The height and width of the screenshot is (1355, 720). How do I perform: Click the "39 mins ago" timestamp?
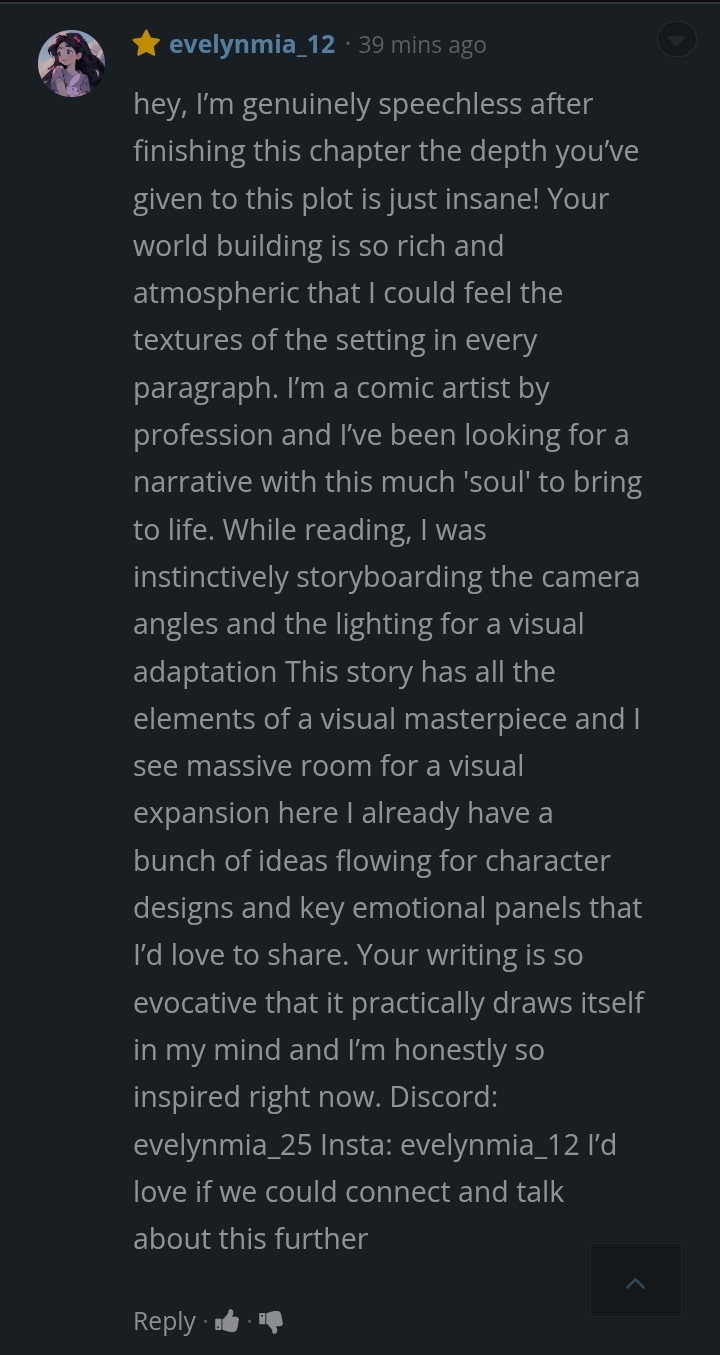click(x=422, y=45)
